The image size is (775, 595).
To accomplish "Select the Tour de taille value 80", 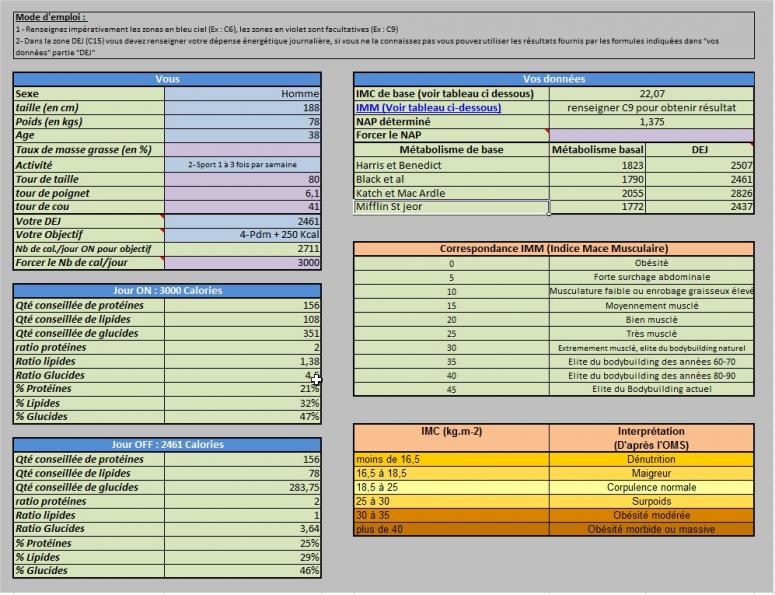I will [243, 179].
